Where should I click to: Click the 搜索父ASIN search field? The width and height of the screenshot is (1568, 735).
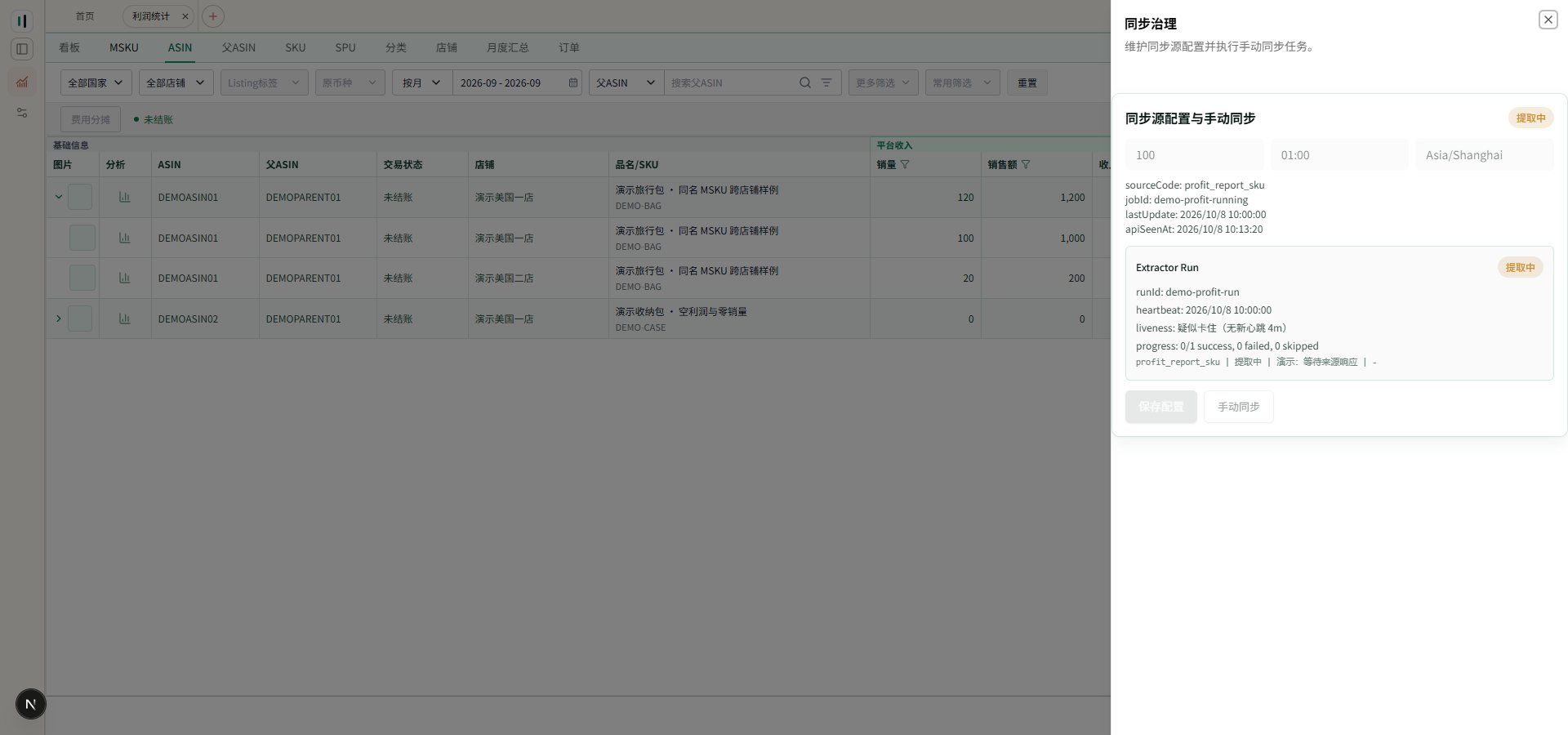tap(731, 82)
